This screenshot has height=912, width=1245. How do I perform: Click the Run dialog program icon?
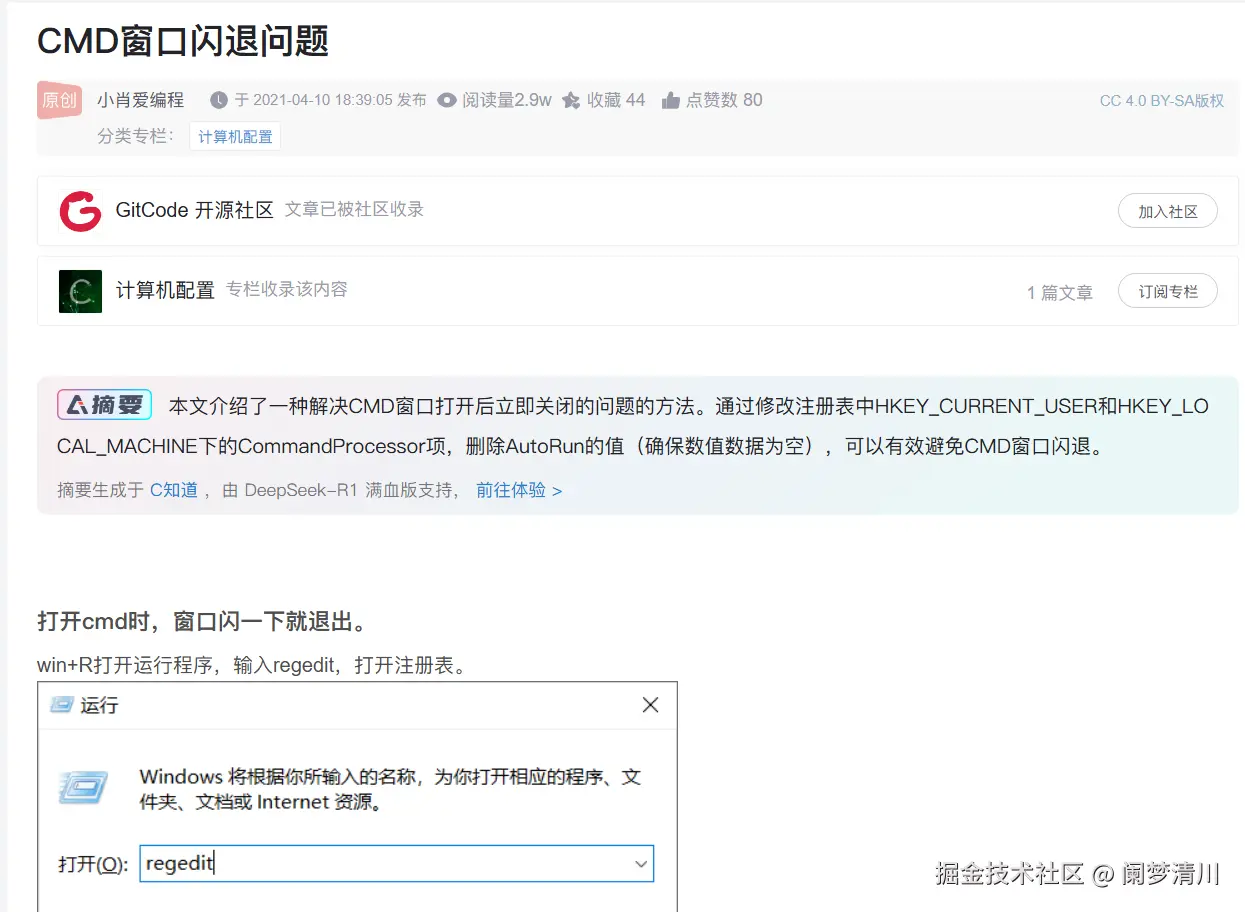[83, 788]
